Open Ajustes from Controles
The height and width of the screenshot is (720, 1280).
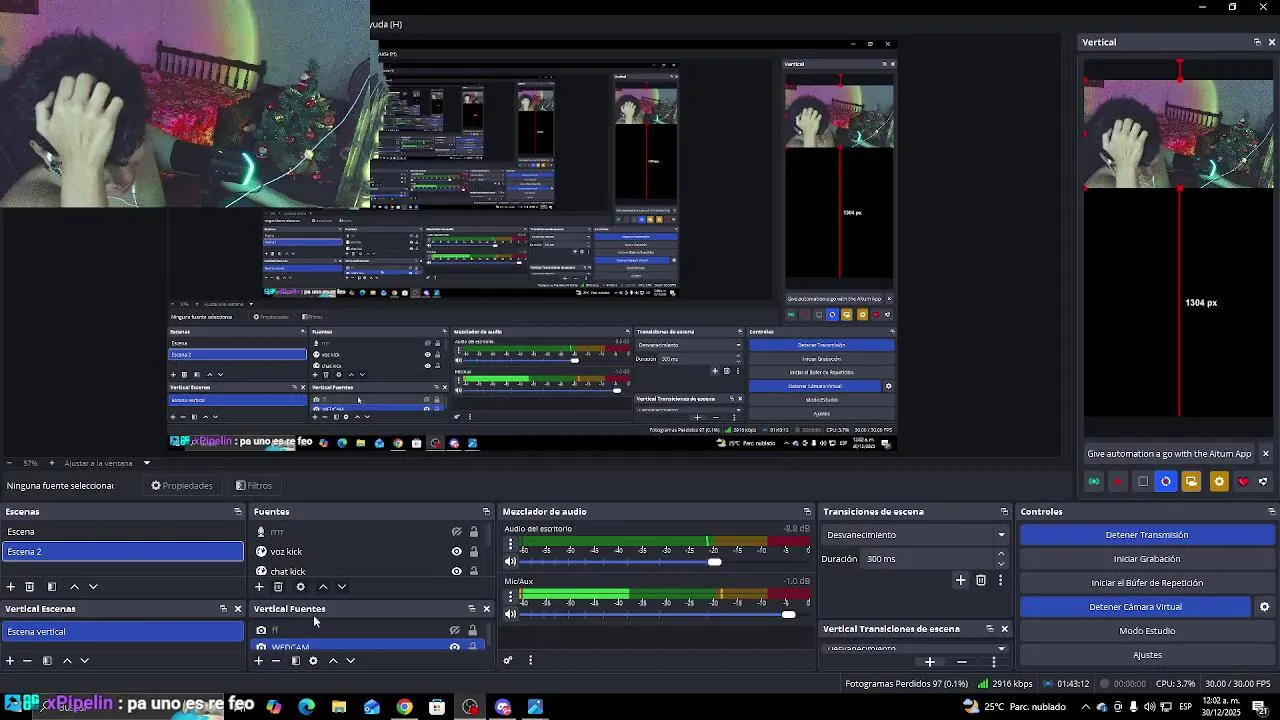coord(1147,655)
